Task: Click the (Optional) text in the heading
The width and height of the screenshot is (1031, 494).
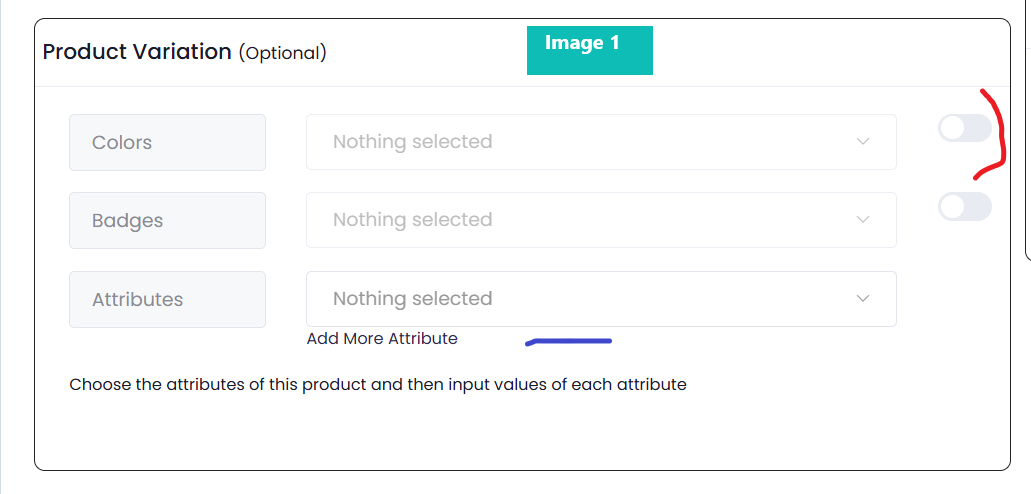Action: click(283, 53)
